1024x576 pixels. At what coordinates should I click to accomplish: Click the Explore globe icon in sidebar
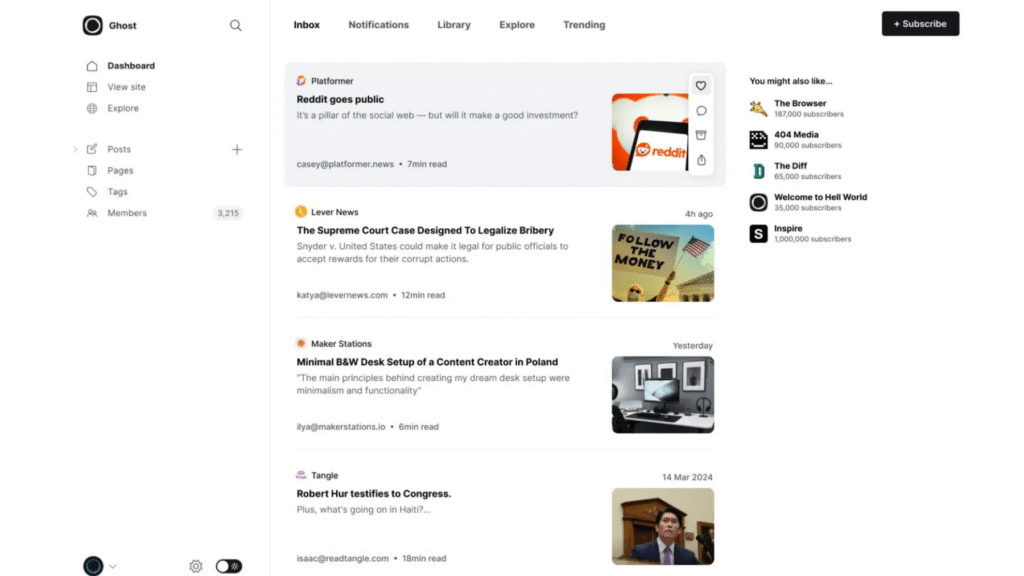pyautogui.click(x=92, y=108)
